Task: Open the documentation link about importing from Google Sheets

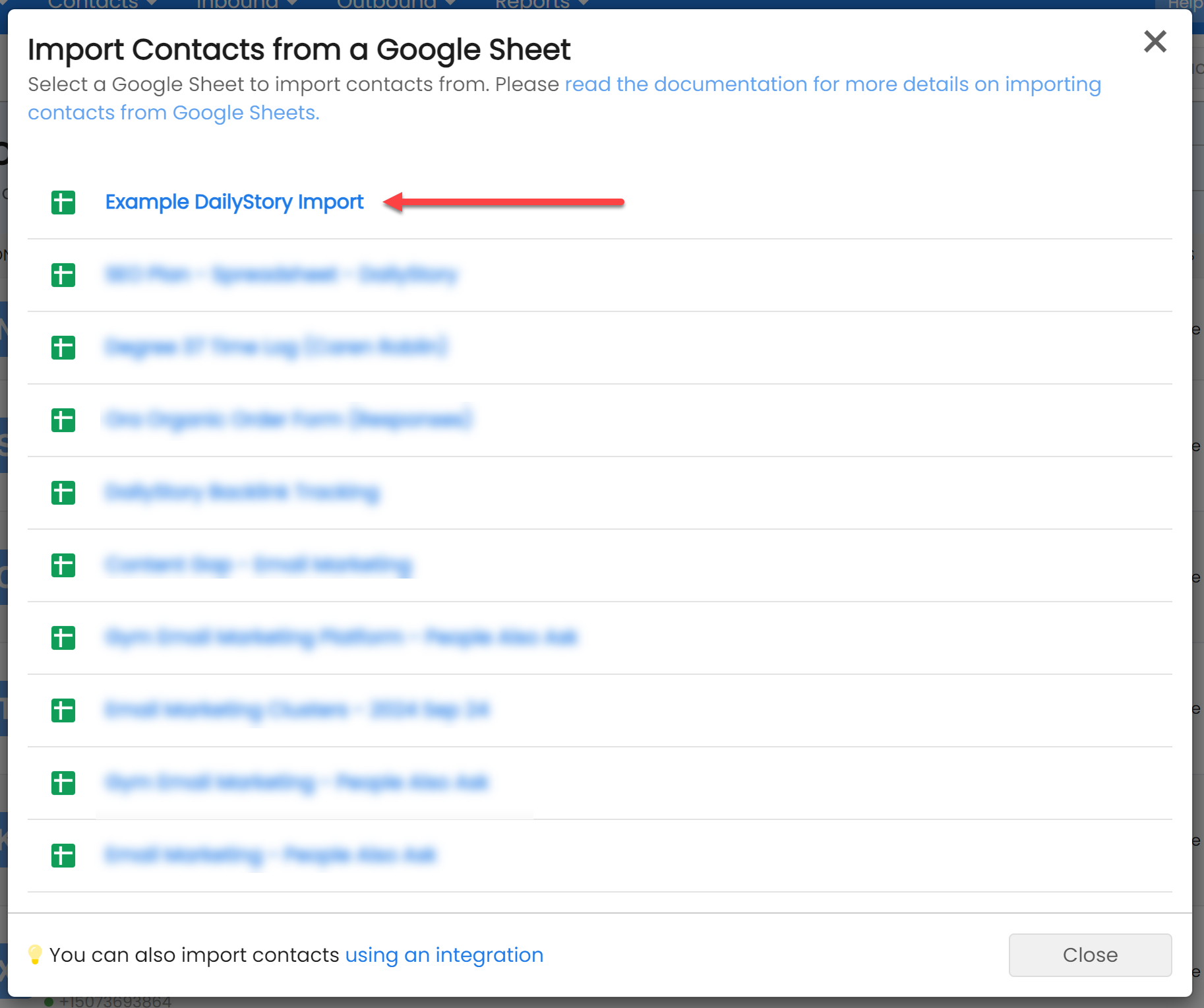Action: pyautogui.click(x=564, y=98)
